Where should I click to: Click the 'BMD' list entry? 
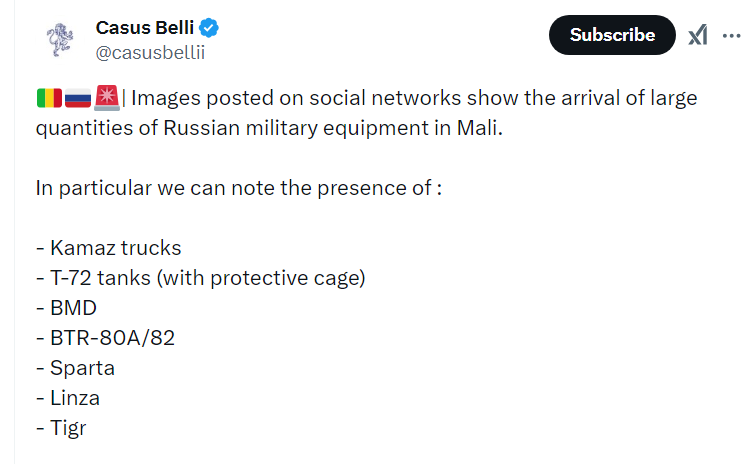67,308
